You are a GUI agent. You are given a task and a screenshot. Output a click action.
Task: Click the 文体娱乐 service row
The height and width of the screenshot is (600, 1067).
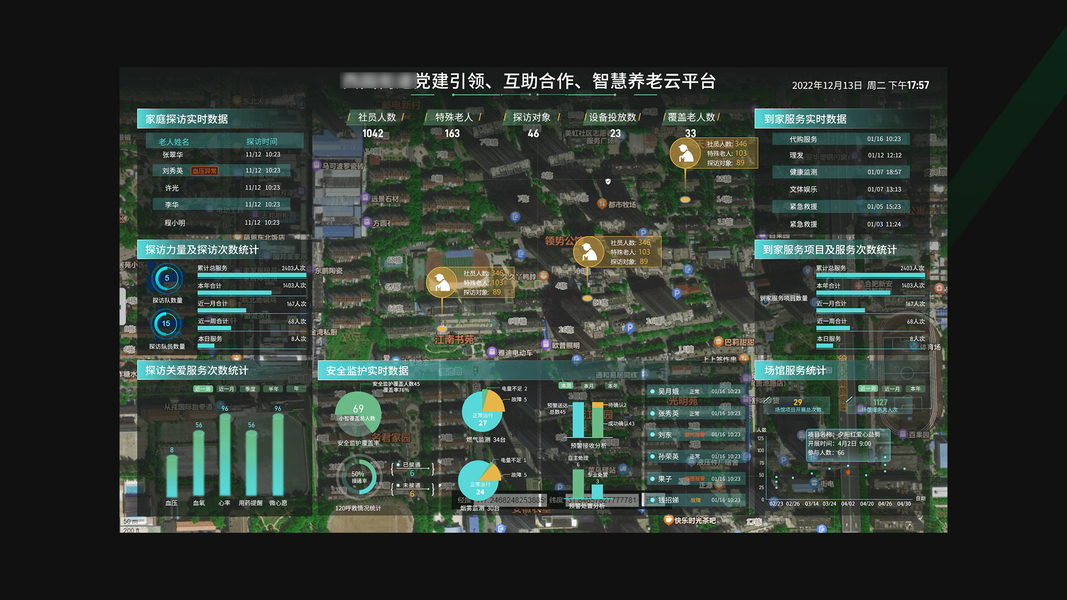point(842,189)
